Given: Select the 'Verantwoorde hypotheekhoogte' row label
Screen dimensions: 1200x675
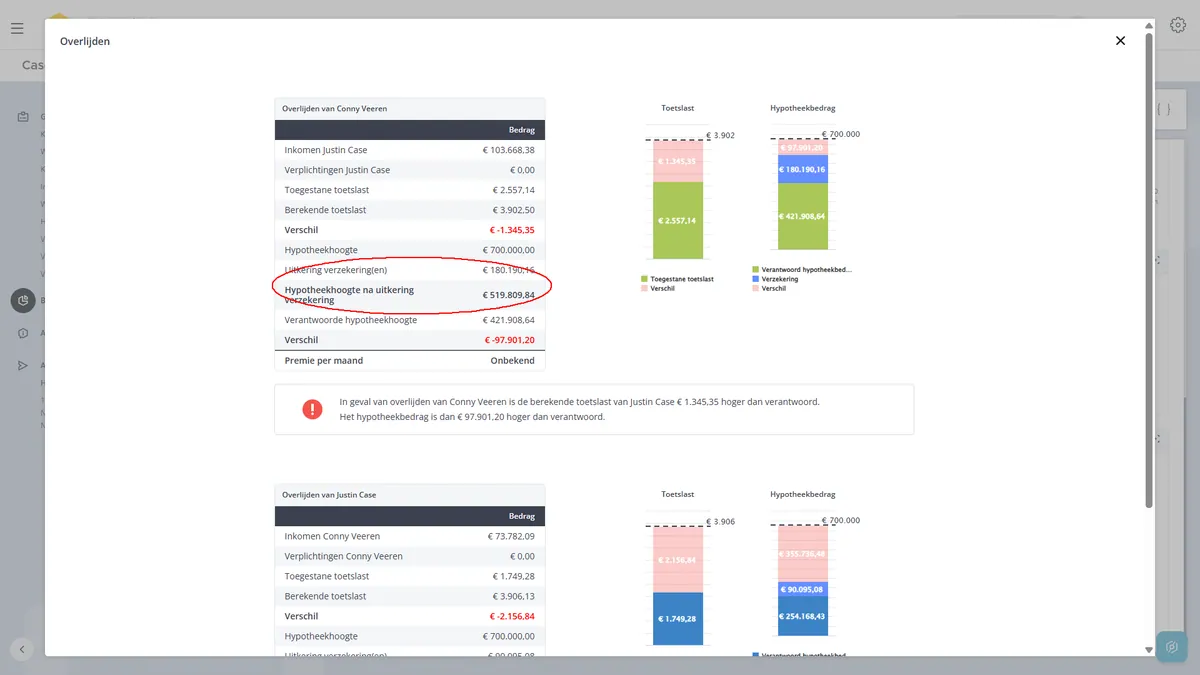Looking at the screenshot, I should [x=351, y=320].
